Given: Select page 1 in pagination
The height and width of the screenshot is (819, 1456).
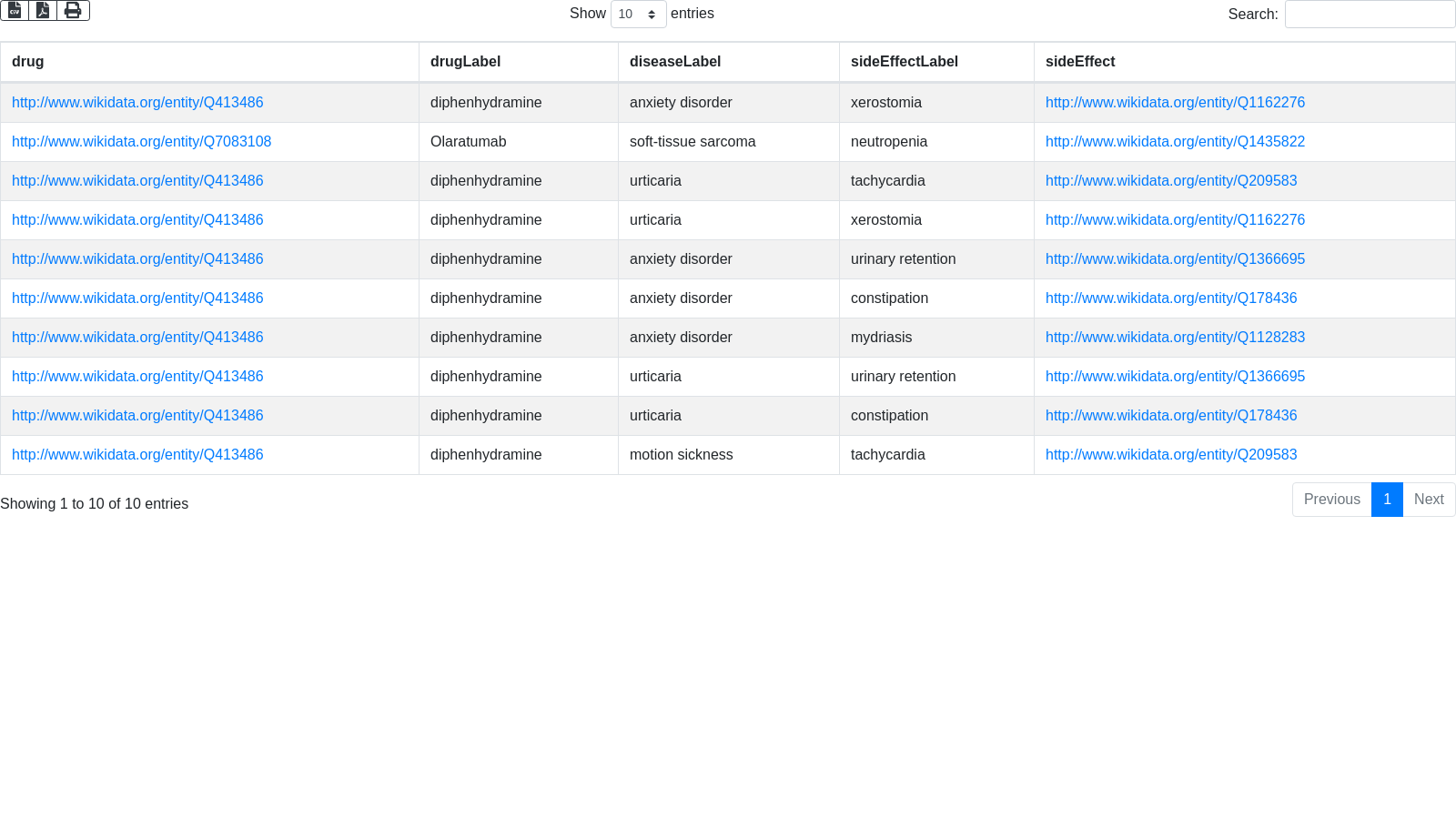Looking at the screenshot, I should click(x=1387, y=500).
